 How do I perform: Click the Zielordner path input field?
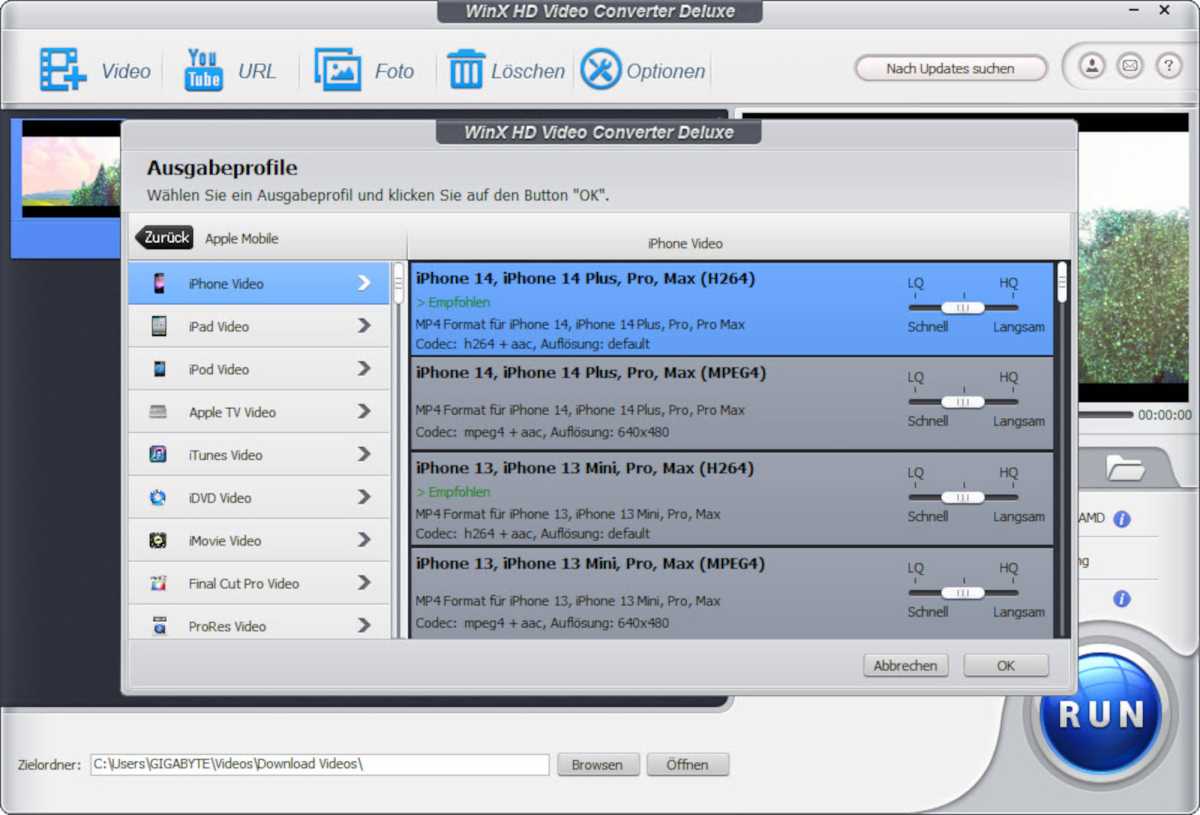tap(320, 765)
